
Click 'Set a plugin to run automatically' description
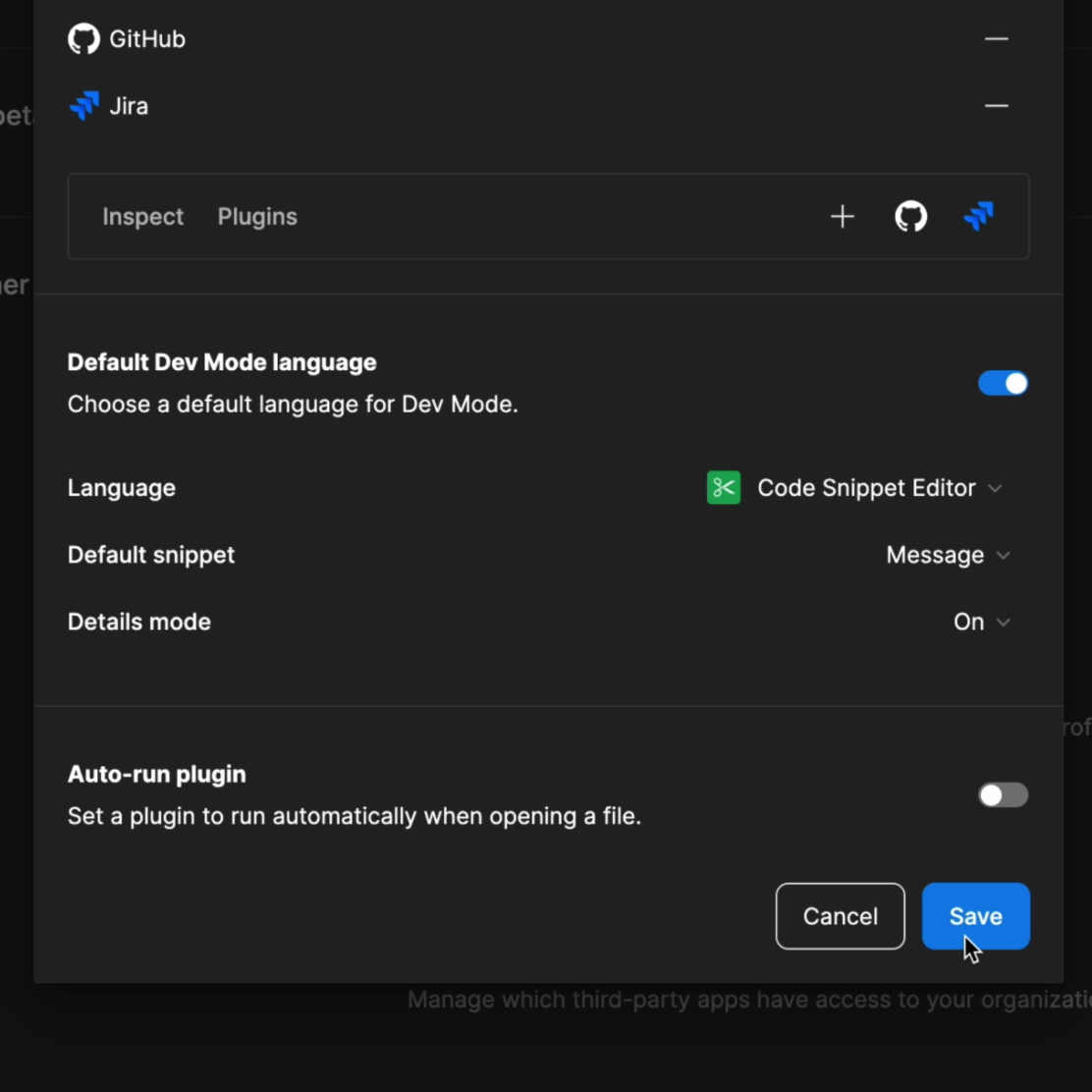click(355, 815)
